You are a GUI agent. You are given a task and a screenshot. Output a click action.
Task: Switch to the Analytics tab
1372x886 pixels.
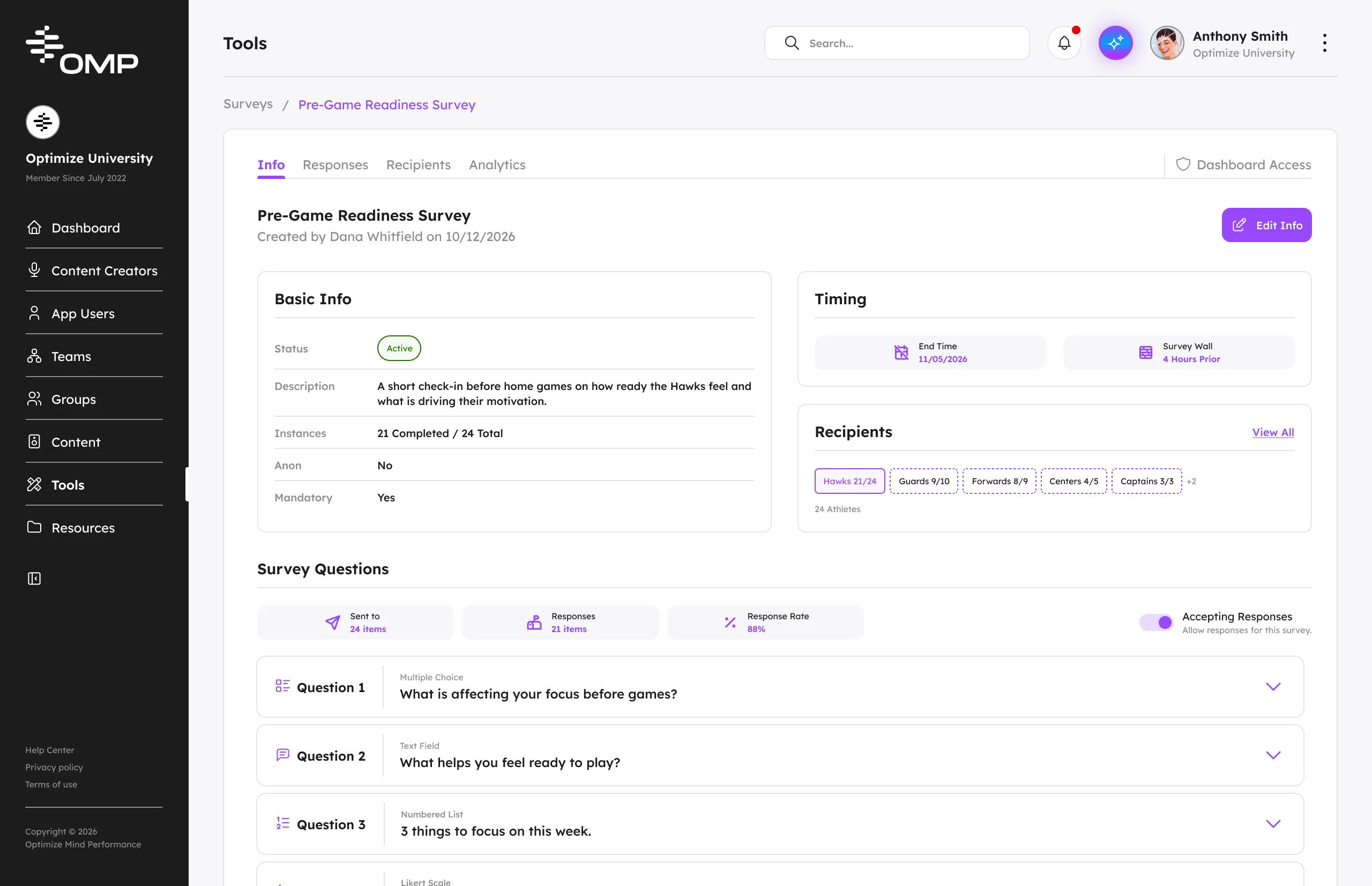497,164
